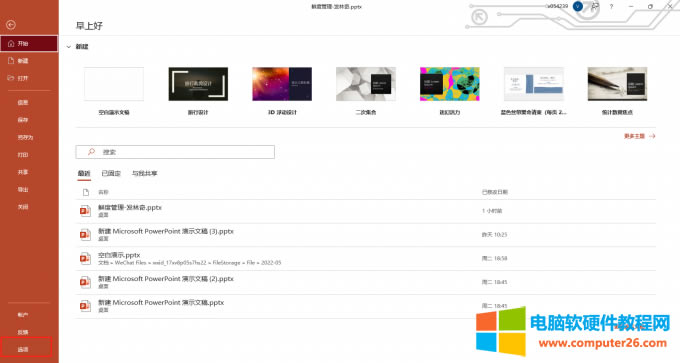Choose the 3D 浮动设计 template thumbnail
Viewport: 680px width, 363px height.
282,84
